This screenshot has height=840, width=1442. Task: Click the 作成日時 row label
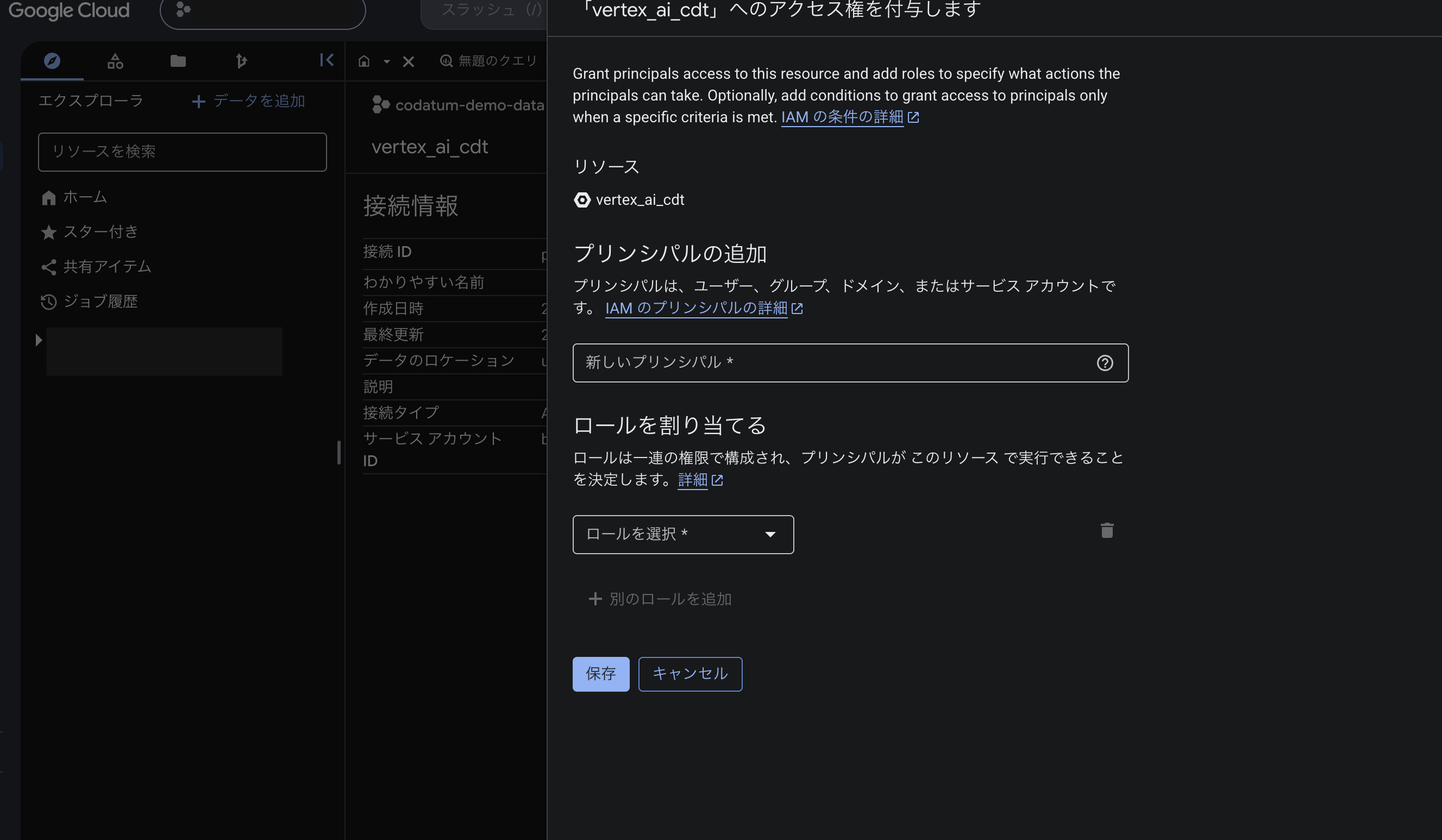pos(393,309)
